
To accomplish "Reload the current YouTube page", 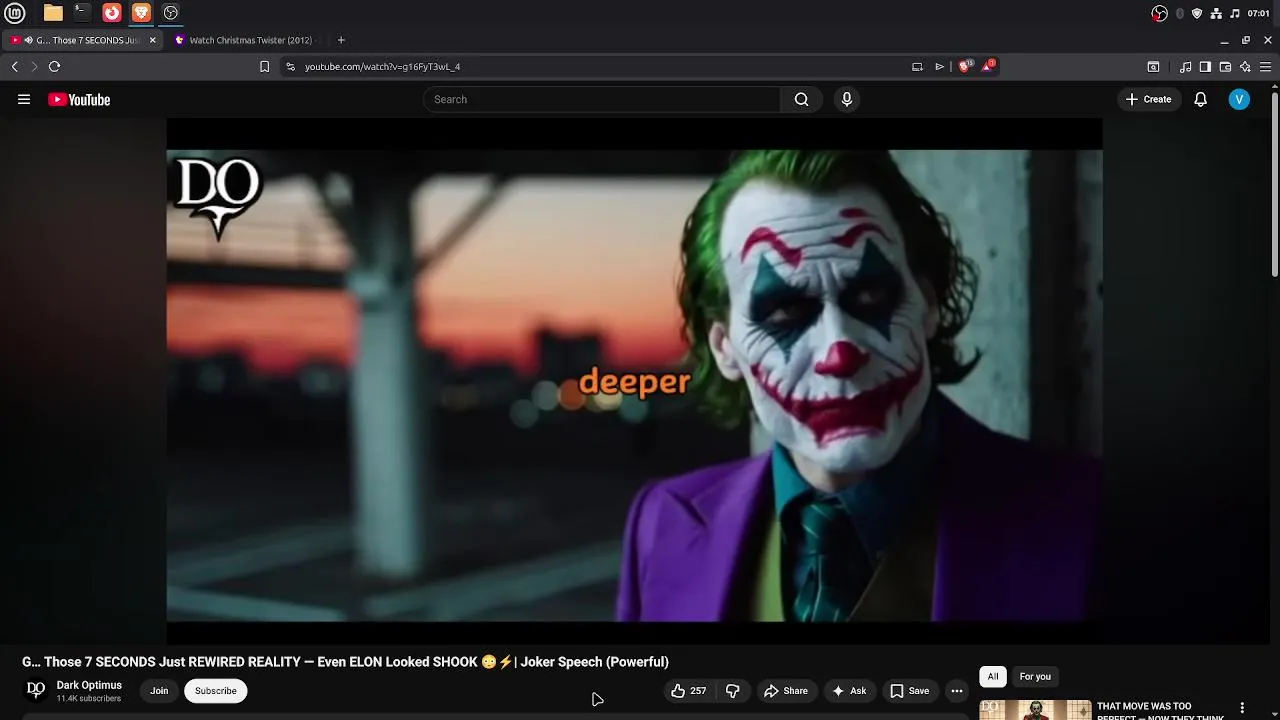I will [x=54, y=66].
